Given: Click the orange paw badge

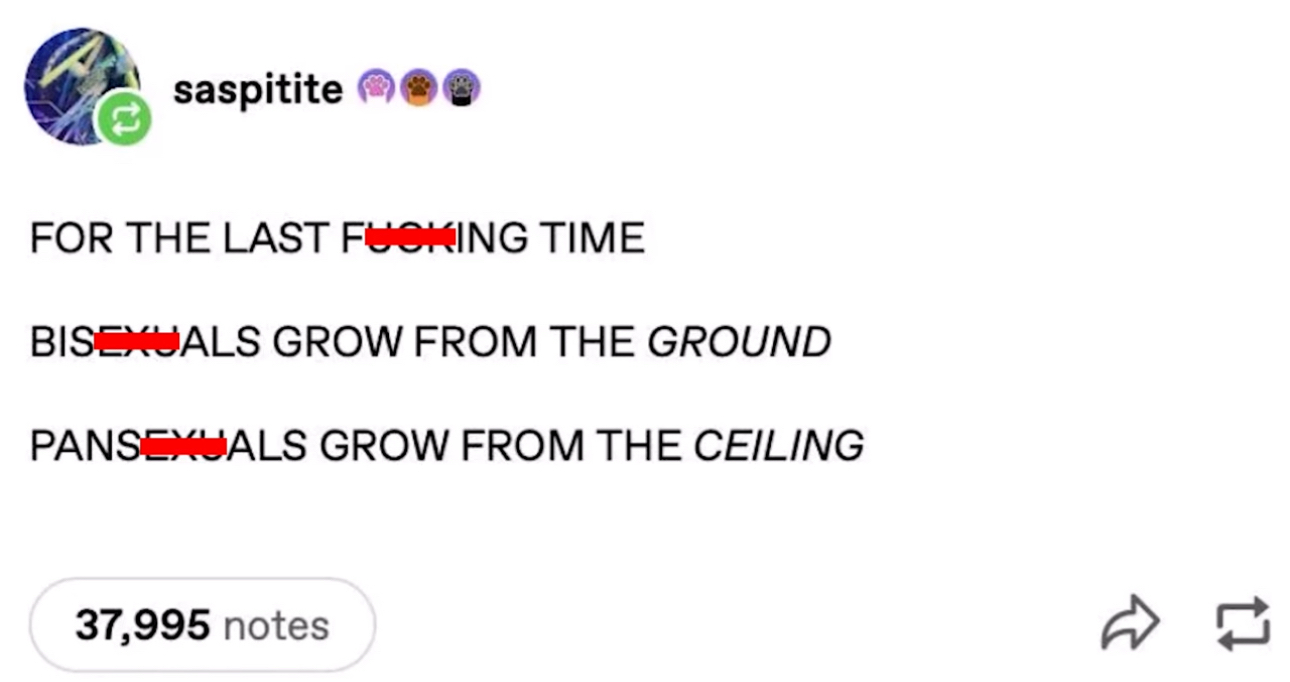Looking at the screenshot, I should click(419, 88).
